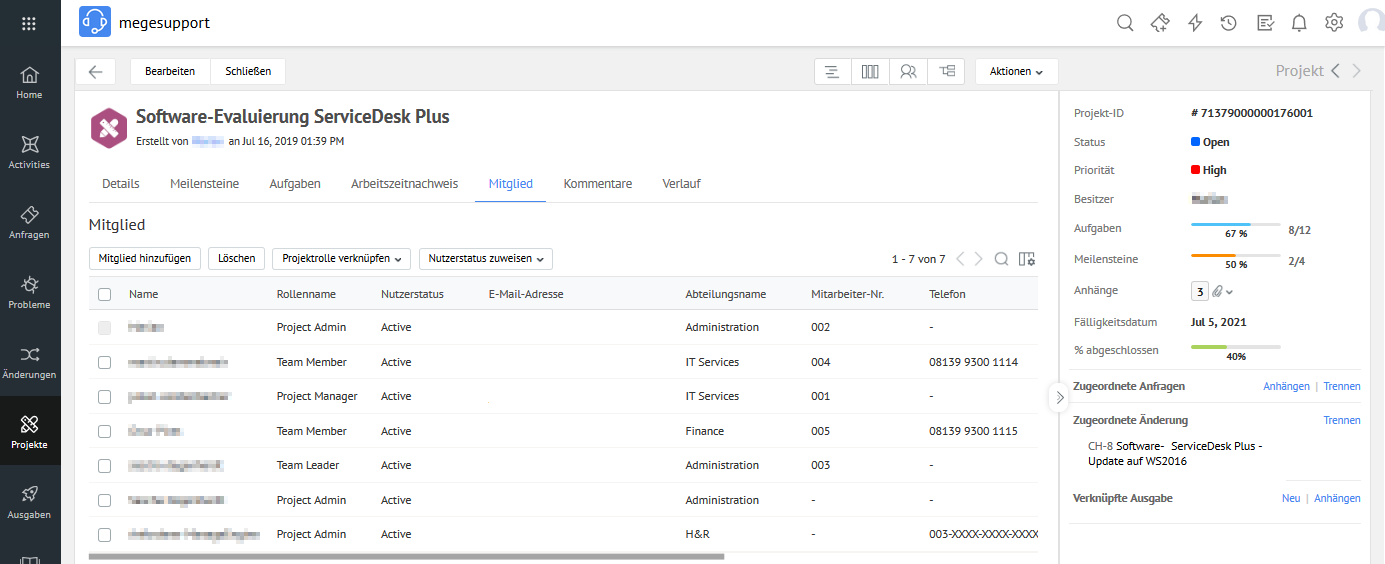The height and width of the screenshot is (564, 1385).
Task: Search members with magnifier icon
Action: tap(1001, 259)
